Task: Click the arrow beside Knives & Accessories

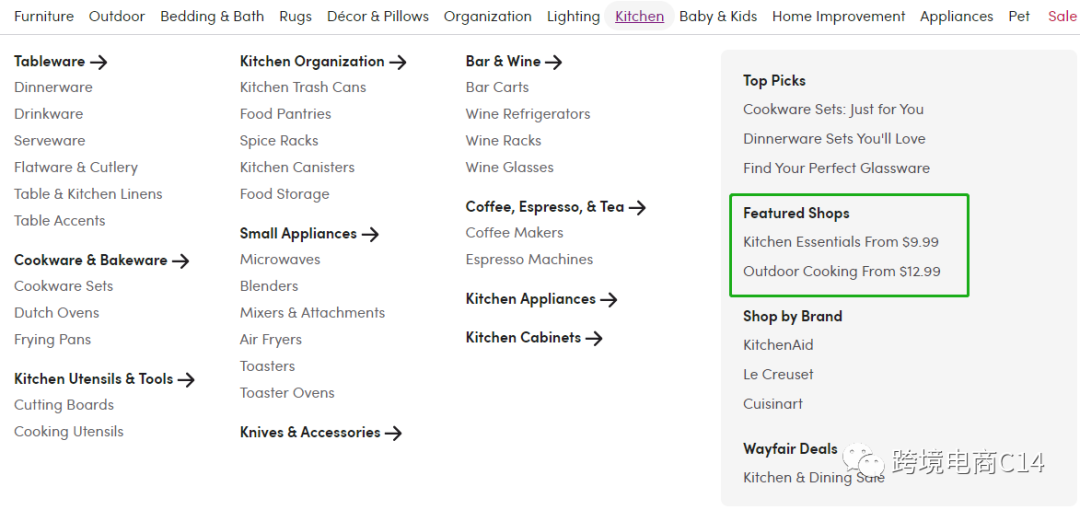Action: pyautogui.click(x=393, y=433)
